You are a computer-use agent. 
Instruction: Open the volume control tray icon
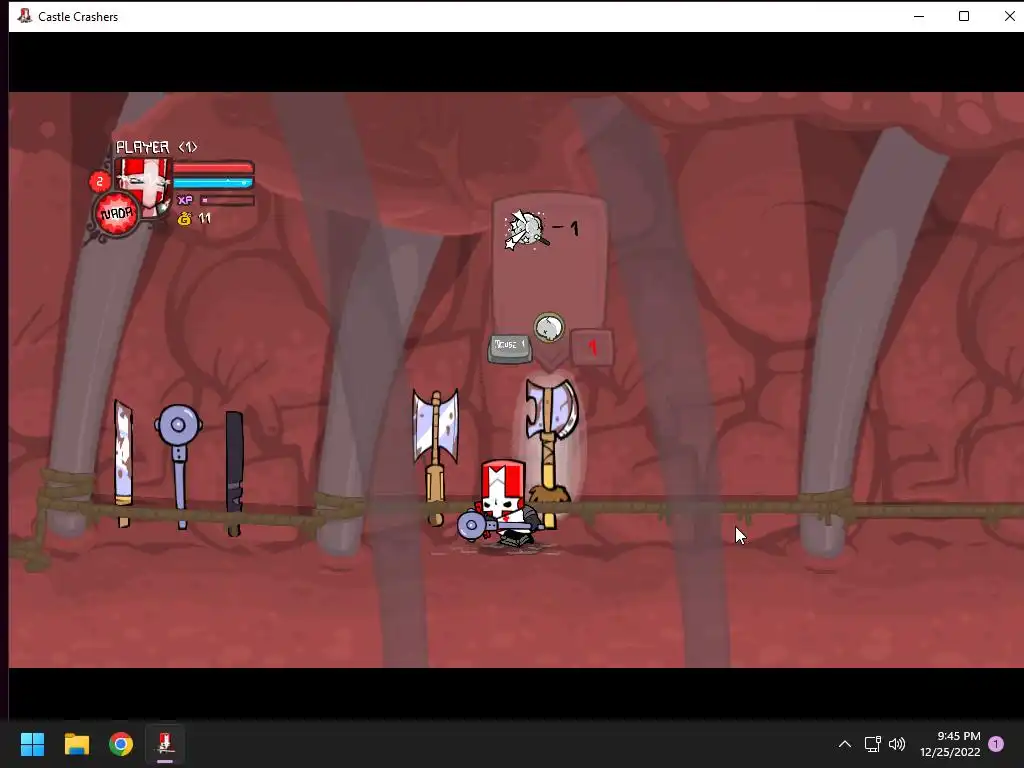coord(897,744)
